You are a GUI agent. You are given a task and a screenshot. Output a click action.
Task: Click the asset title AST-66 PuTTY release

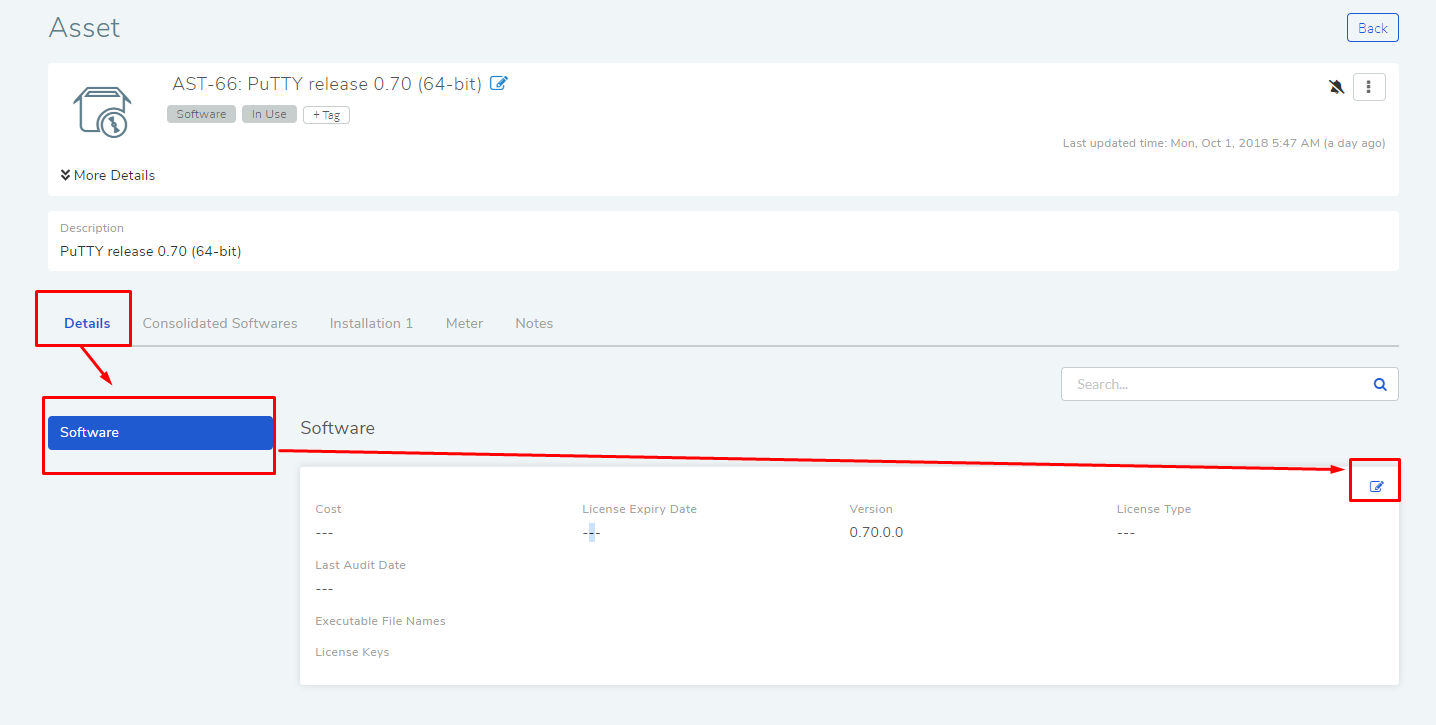point(327,84)
